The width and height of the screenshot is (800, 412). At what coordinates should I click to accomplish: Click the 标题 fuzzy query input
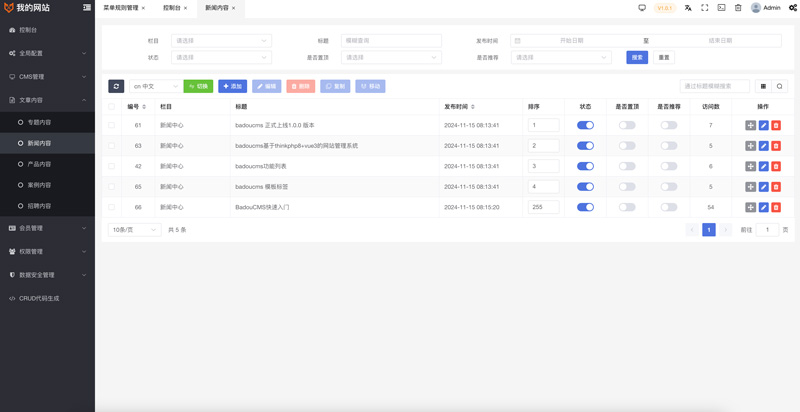point(391,41)
